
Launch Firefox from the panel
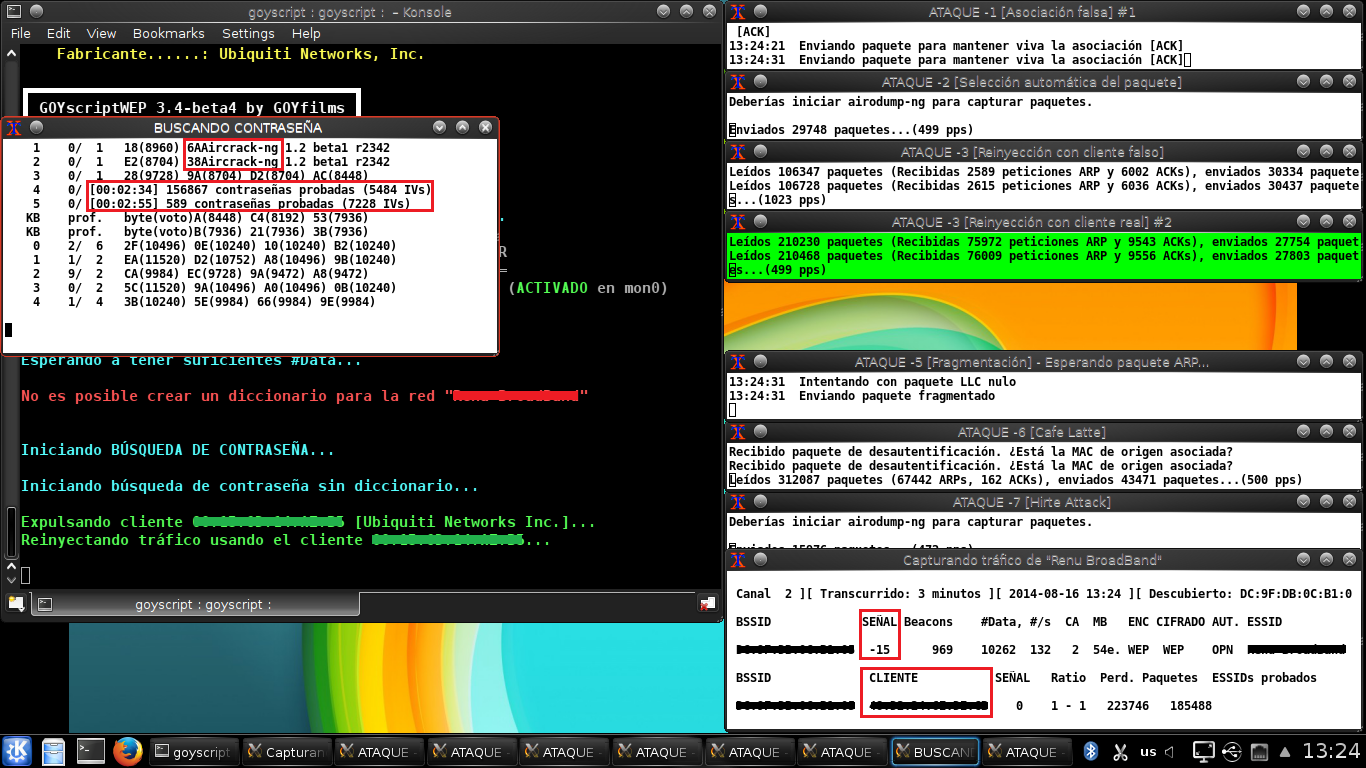pos(127,751)
